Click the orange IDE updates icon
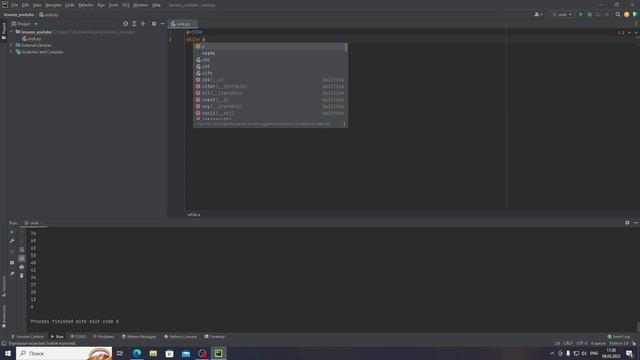Image resolution: width=640 pixels, height=360 pixels. coord(627,14)
